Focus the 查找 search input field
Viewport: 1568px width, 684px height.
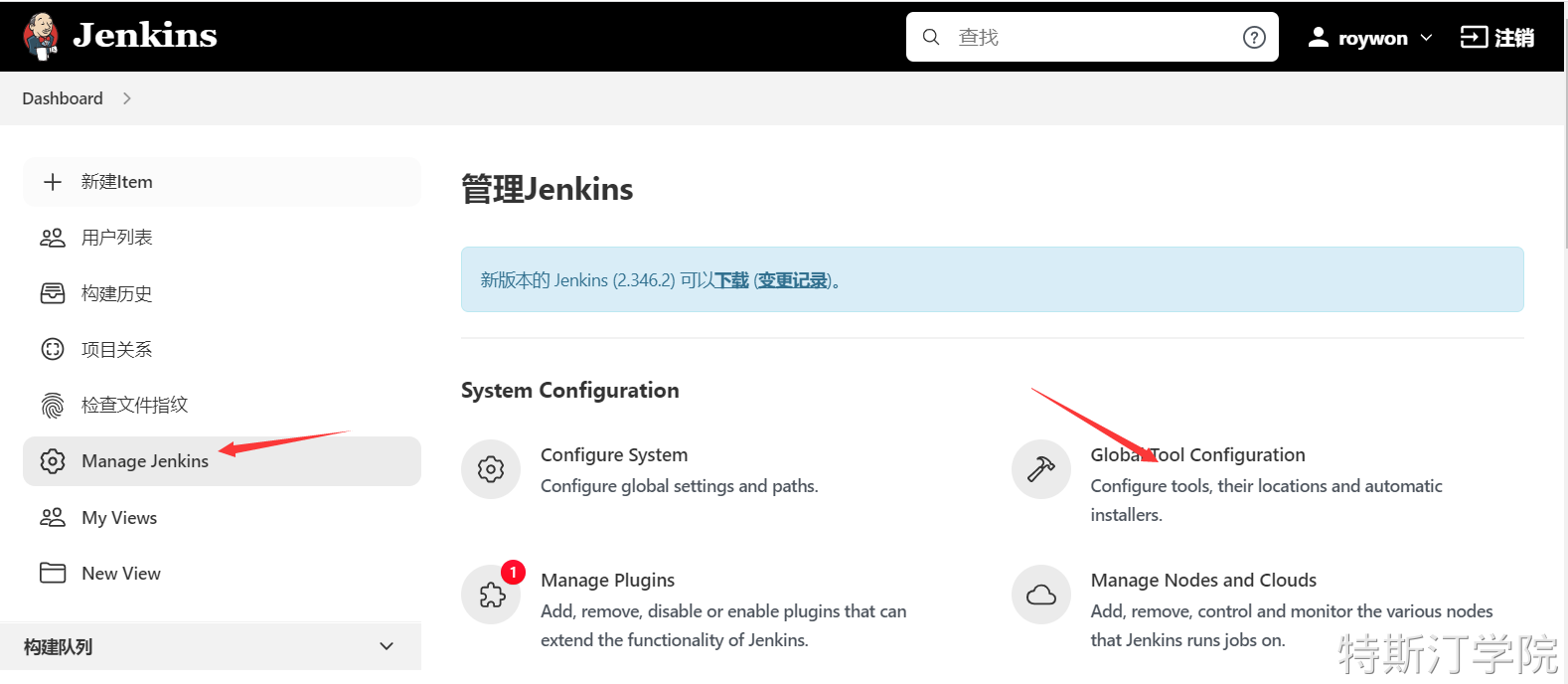(1092, 37)
